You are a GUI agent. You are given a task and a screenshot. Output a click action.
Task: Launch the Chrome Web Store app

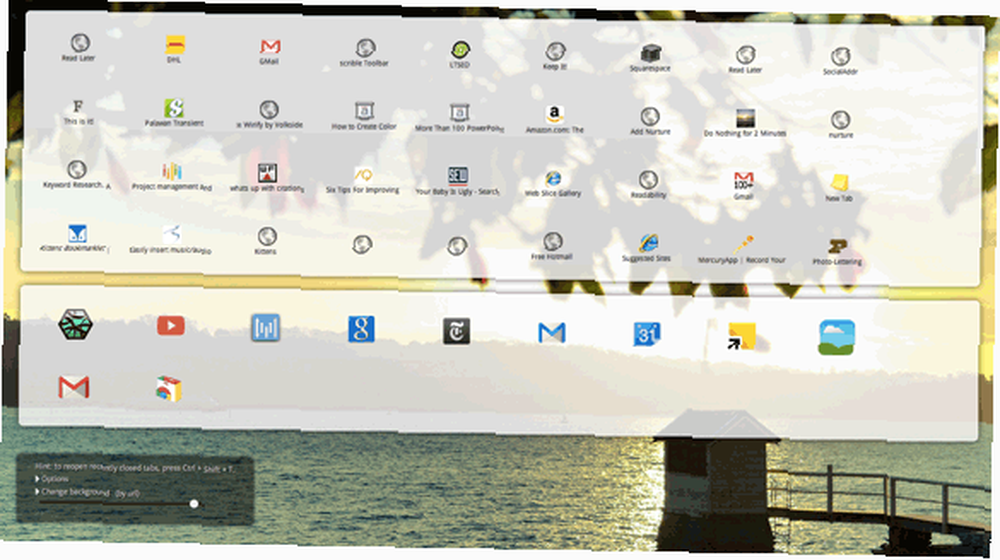pyautogui.click(x=169, y=388)
